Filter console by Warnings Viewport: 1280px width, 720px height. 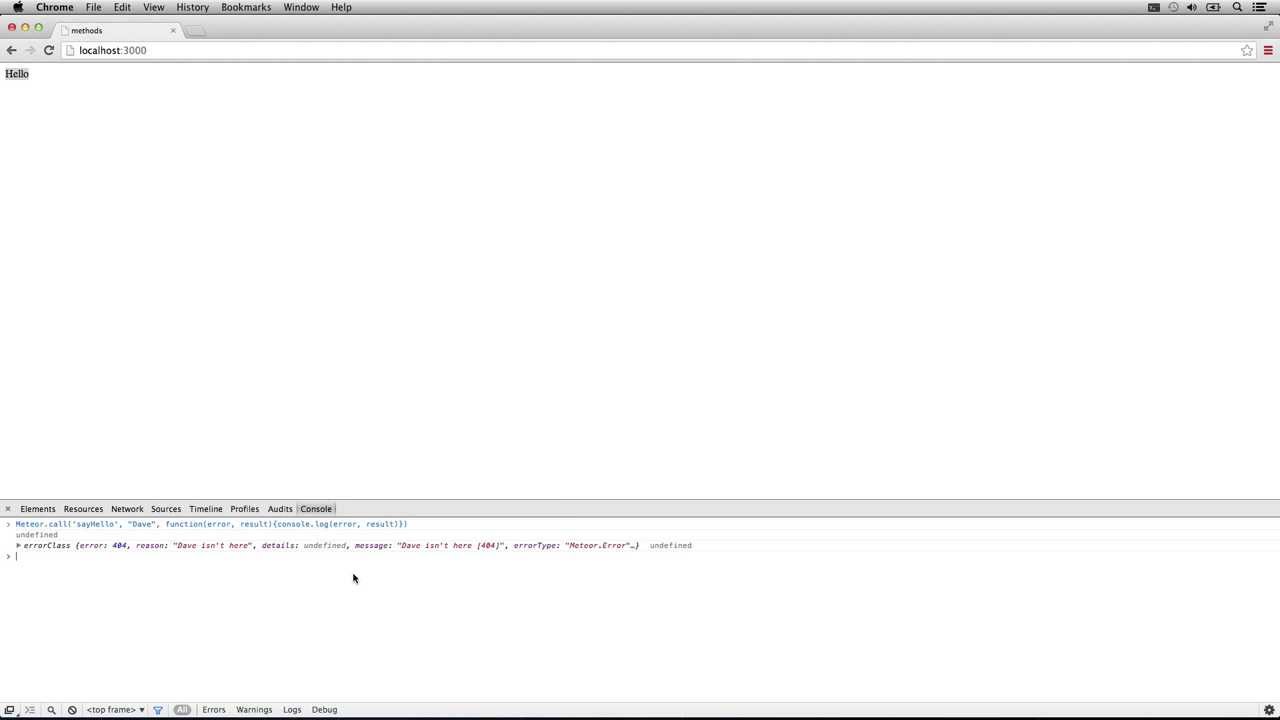click(x=254, y=710)
